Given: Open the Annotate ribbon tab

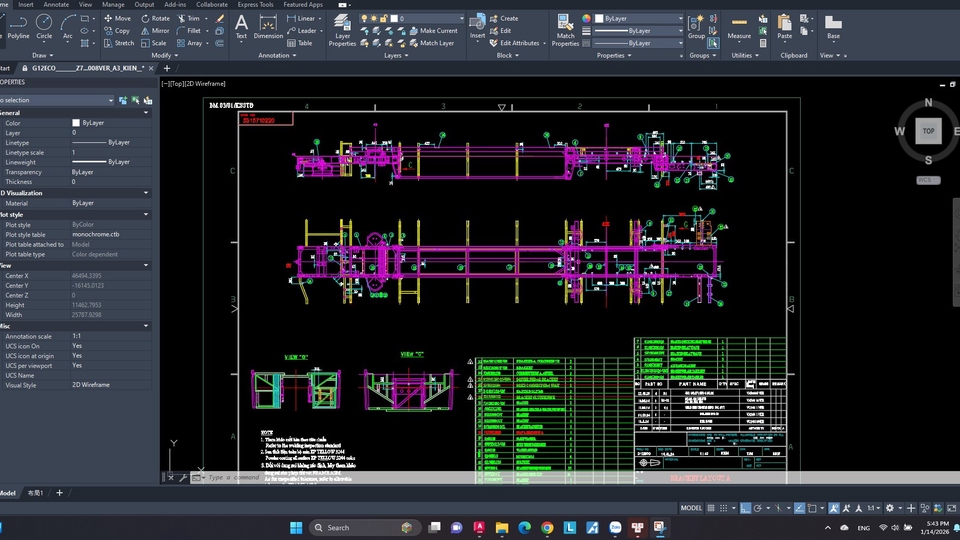Looking at the screenshot, I should pyautogui.click(x=56, y=5).
